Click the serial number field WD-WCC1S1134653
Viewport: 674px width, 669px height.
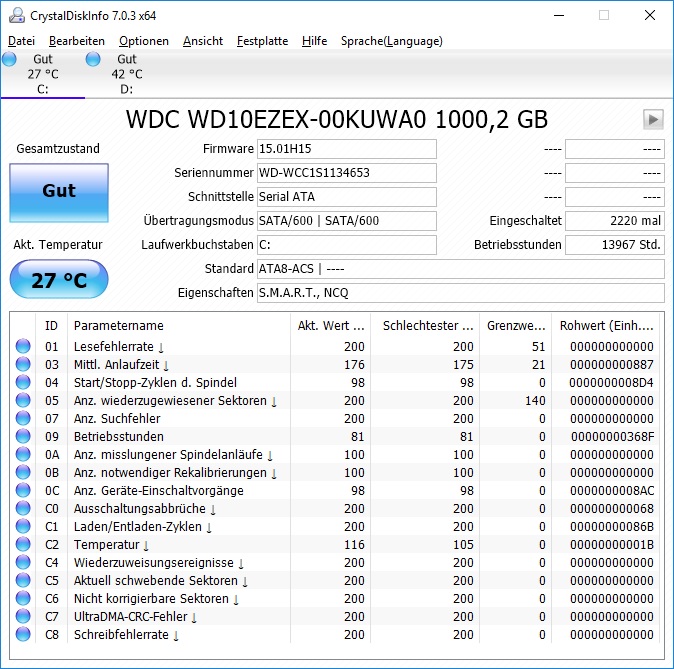click(x=347, y=173)
